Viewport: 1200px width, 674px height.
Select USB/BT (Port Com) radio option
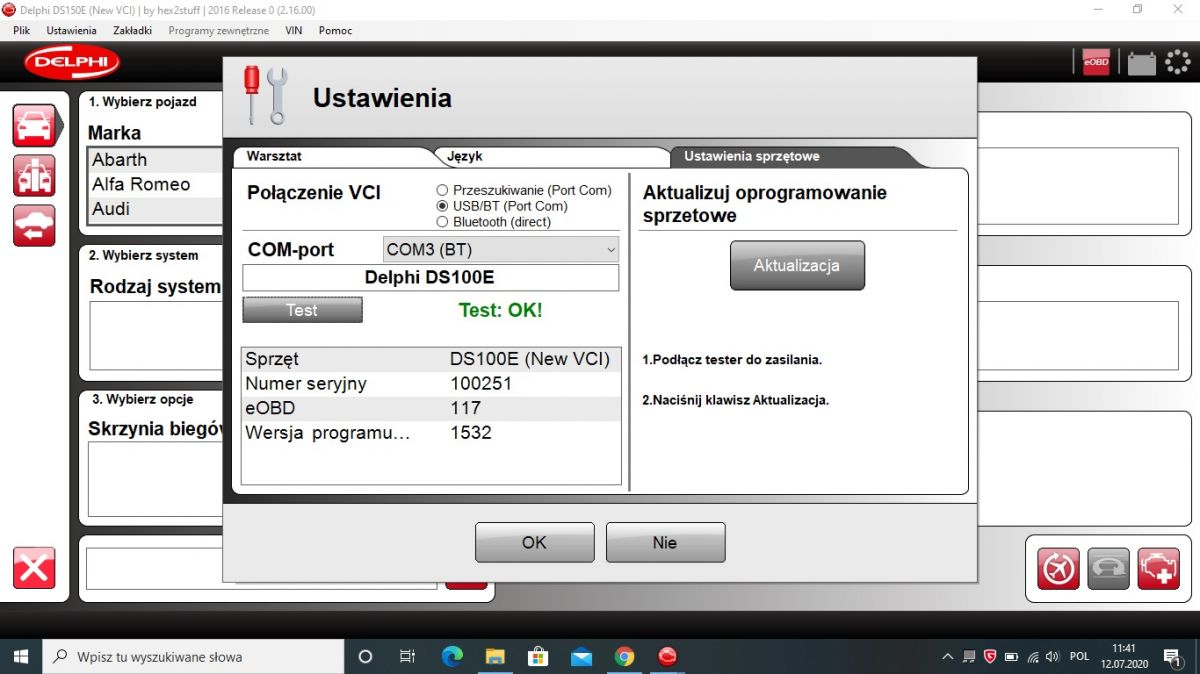442,206
